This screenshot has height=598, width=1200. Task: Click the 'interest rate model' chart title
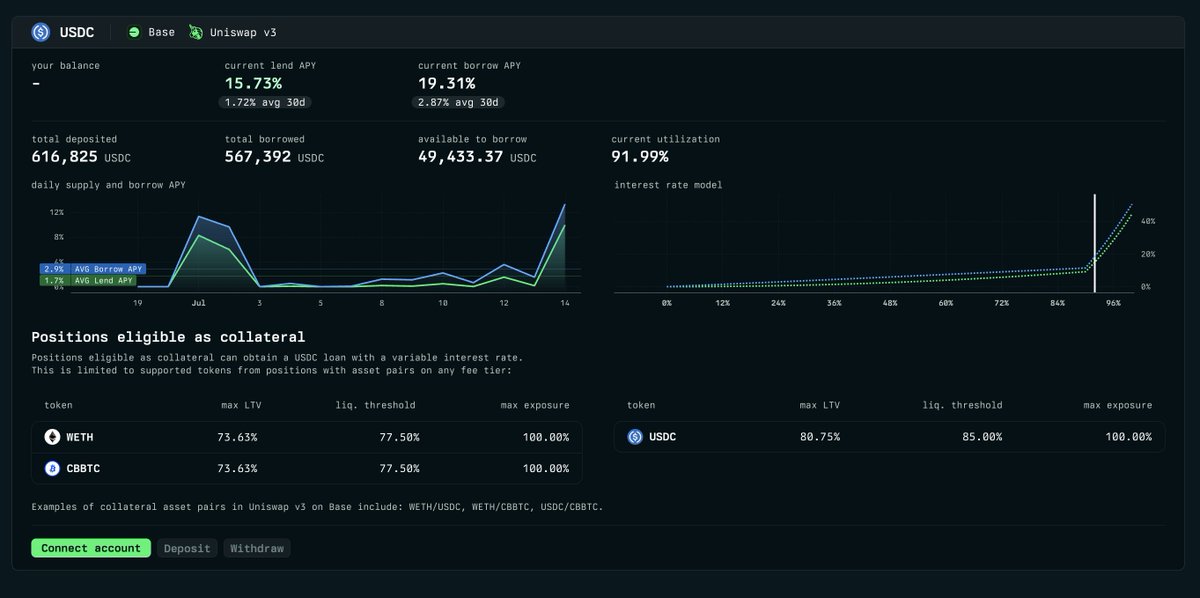click(668, 185)
